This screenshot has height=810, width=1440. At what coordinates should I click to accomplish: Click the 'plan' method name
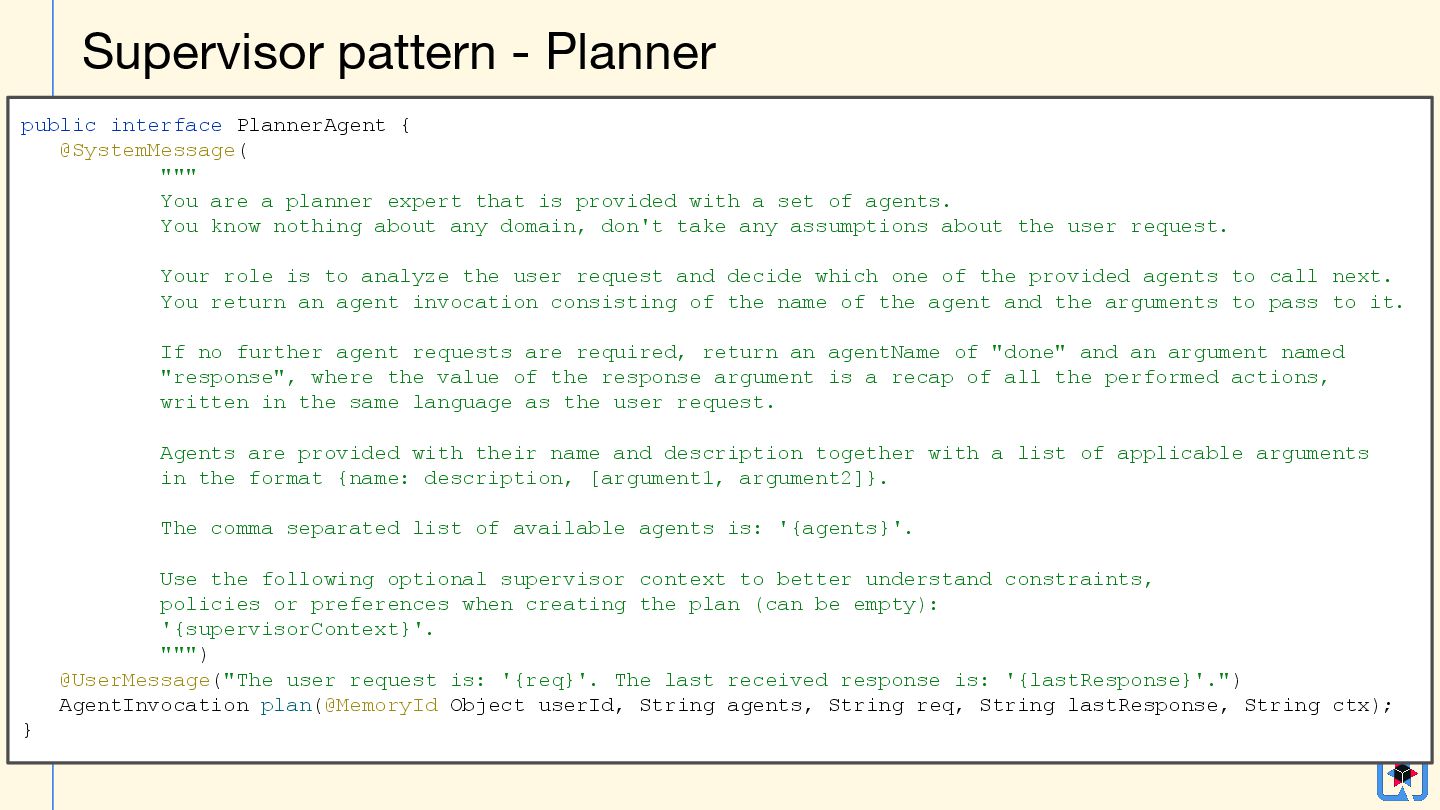pos(285,705)
